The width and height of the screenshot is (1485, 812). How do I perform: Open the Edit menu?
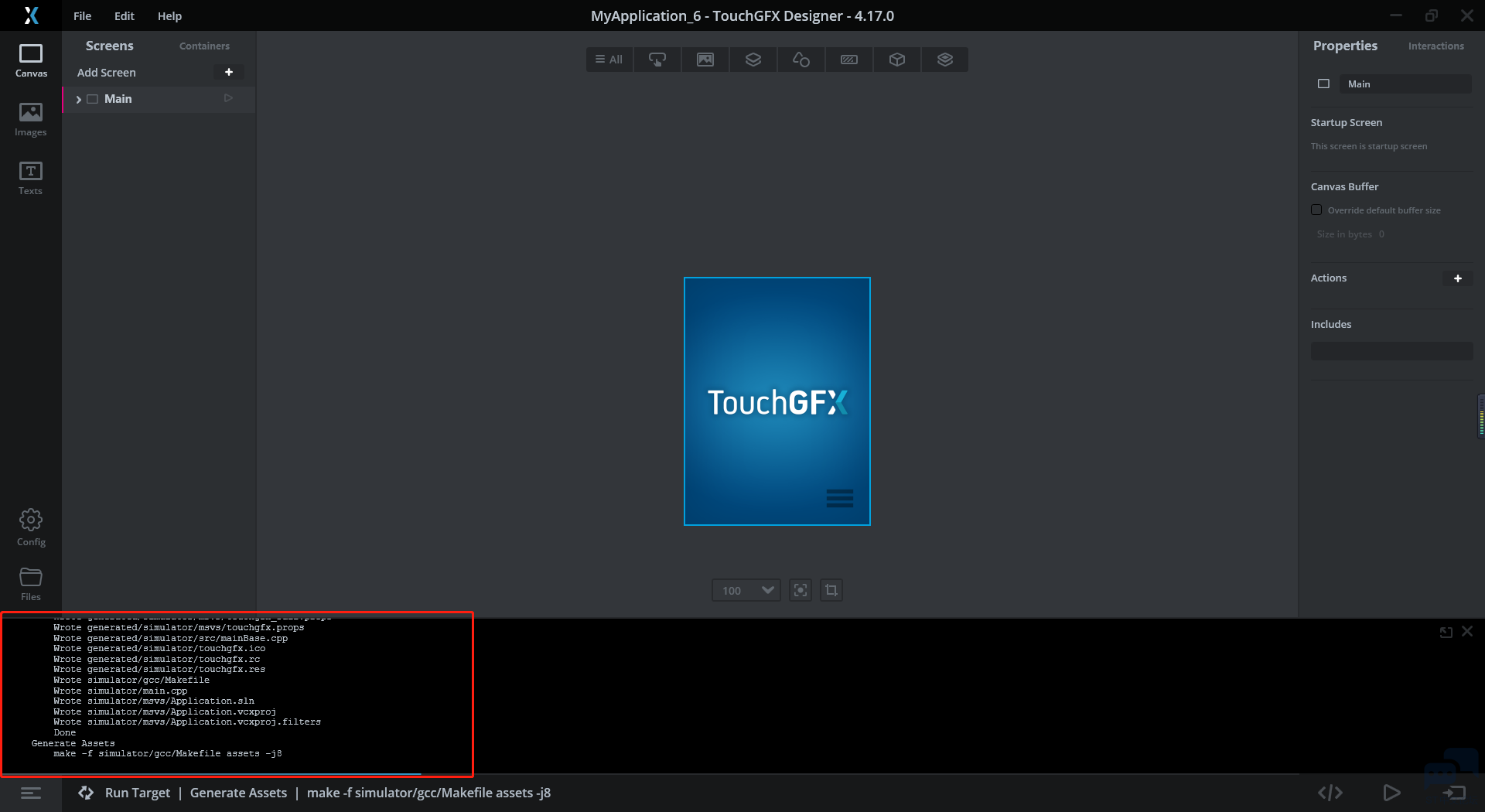point(124,15)
